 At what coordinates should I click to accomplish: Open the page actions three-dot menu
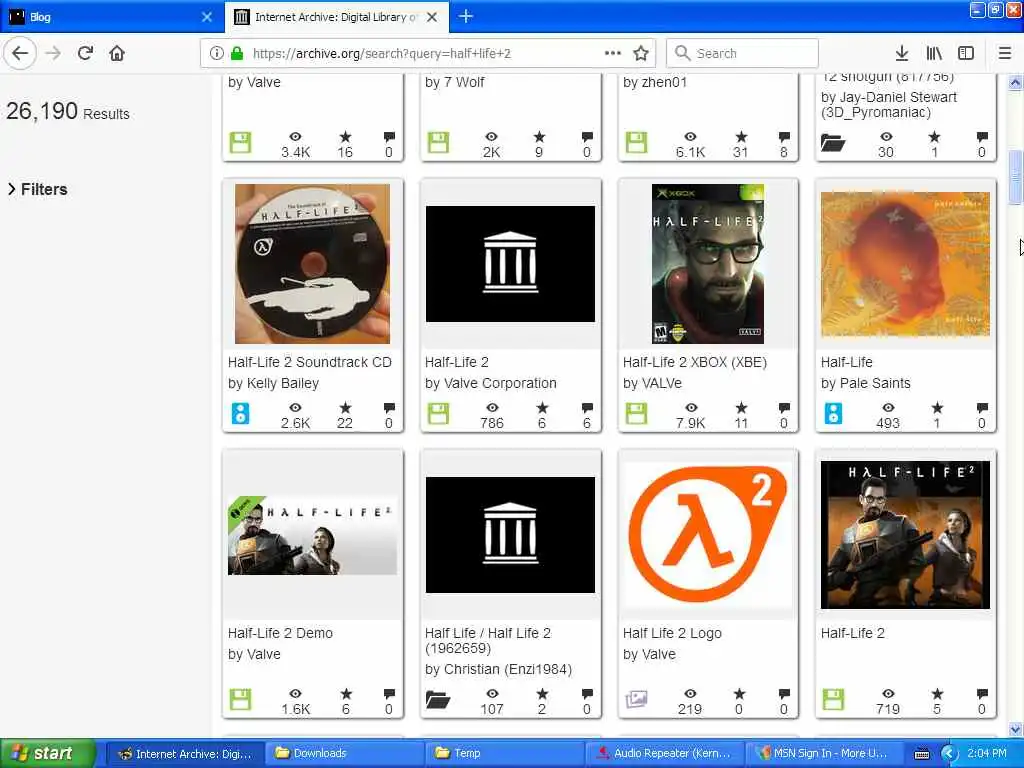(x=612, y=54)
